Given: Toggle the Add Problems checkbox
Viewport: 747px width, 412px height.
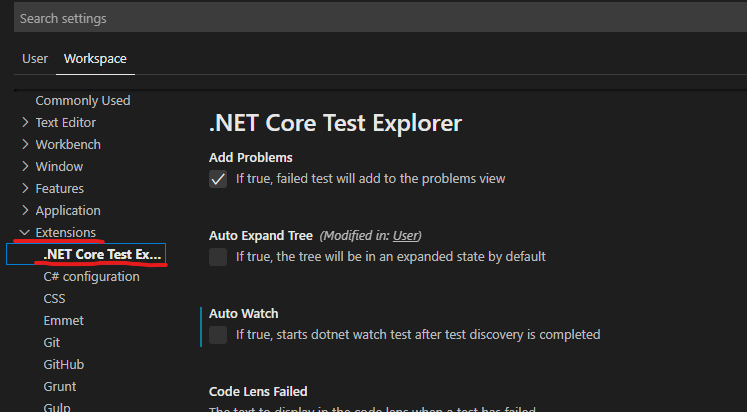Looking at the screenshot, I should coord(218,179).
